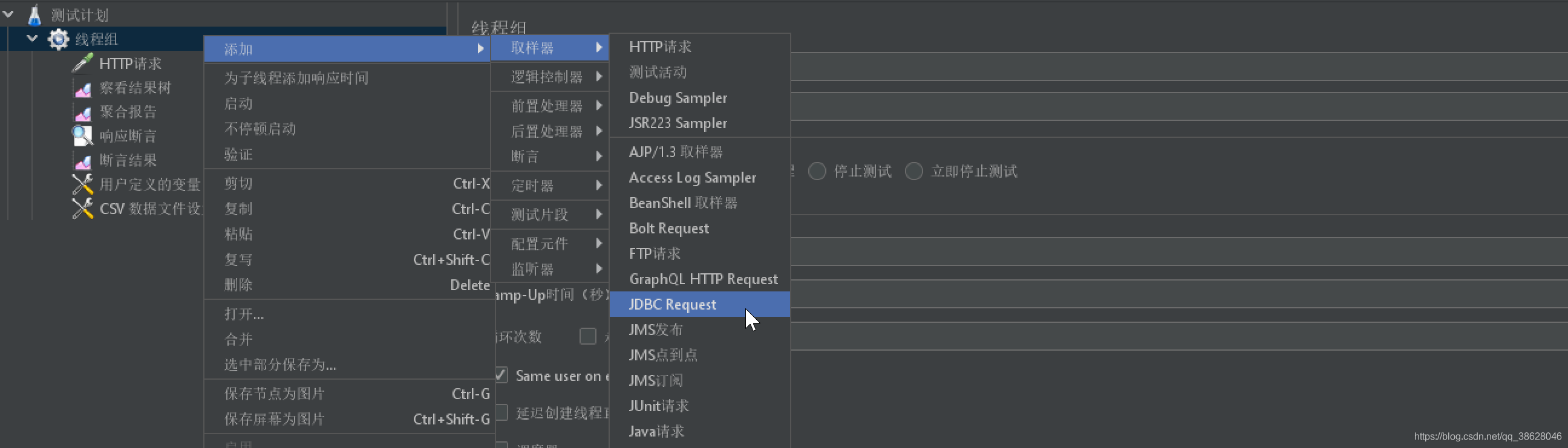Choose JMS订阅 menu item
Screen dimensions: 1568x448
pos(699,380)
